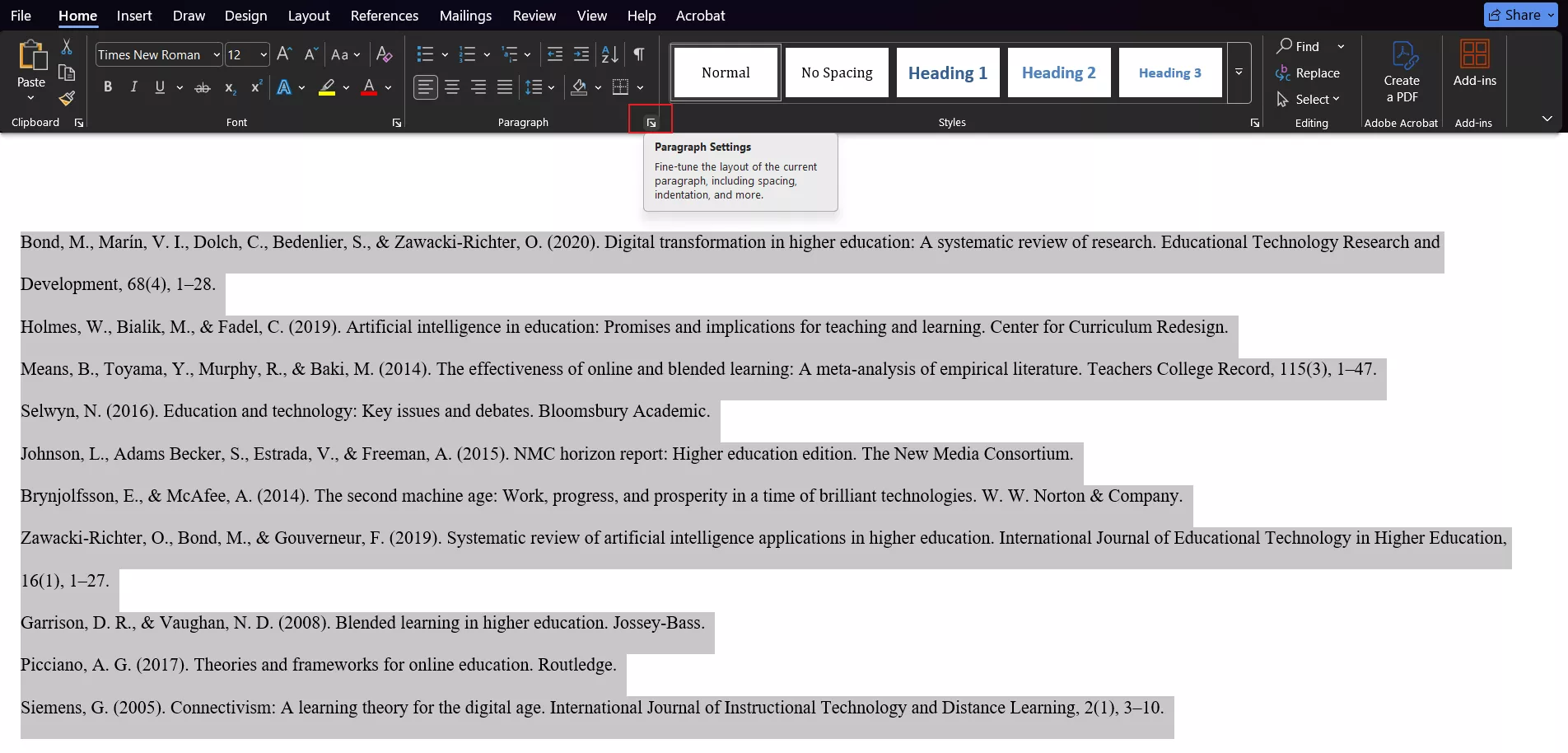
Task: Open the Review tab
Action: coord(534,16)
